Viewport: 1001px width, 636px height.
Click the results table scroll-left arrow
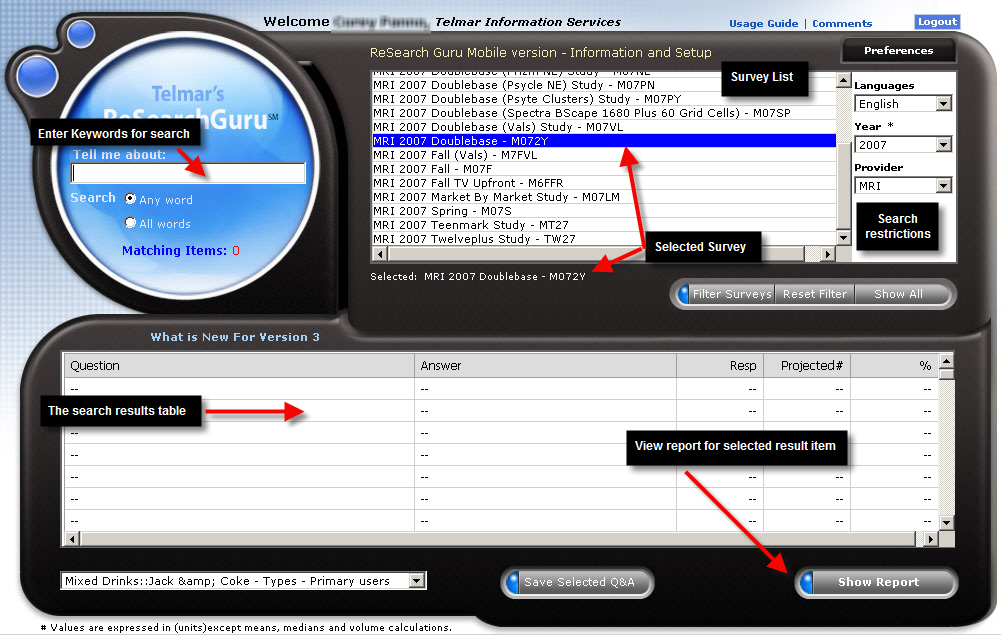pyautogui.click(x=72, y=540)
